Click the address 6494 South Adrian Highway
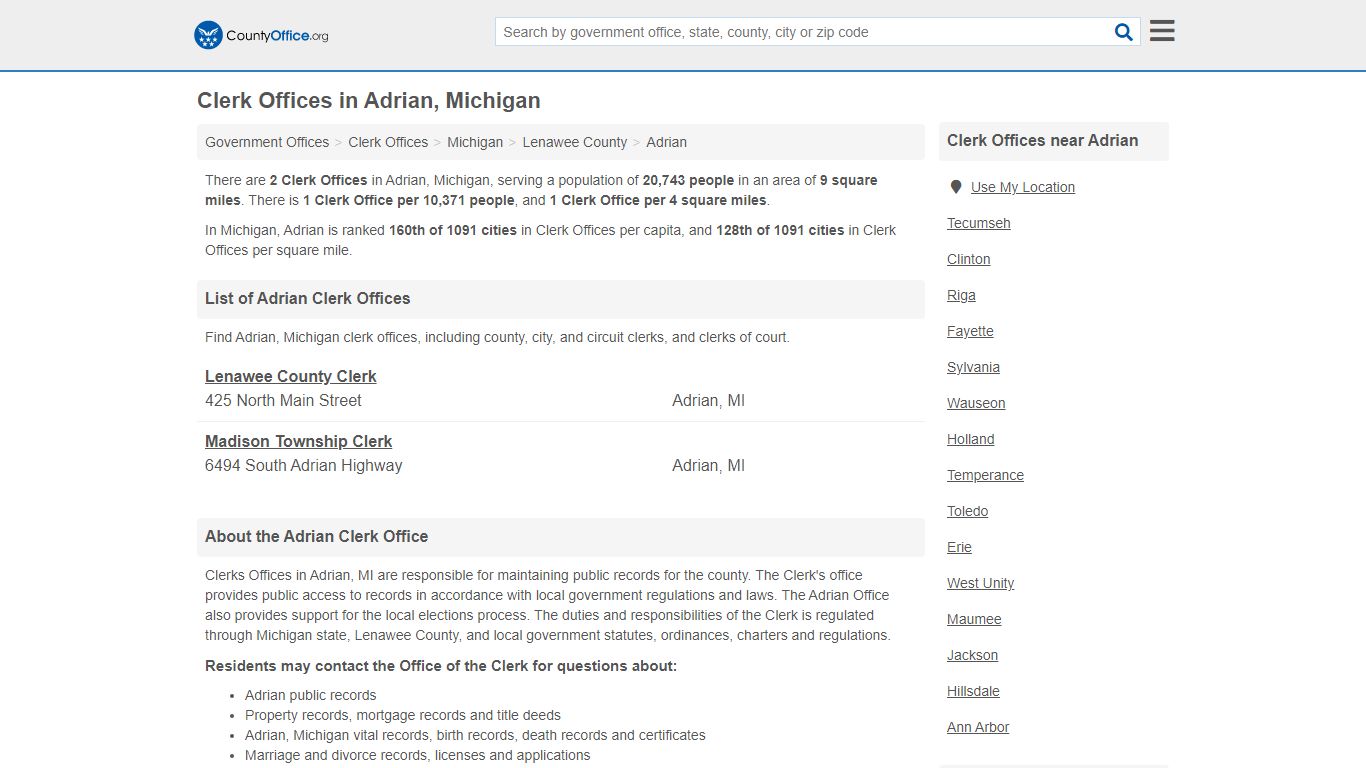 (304, 465)
